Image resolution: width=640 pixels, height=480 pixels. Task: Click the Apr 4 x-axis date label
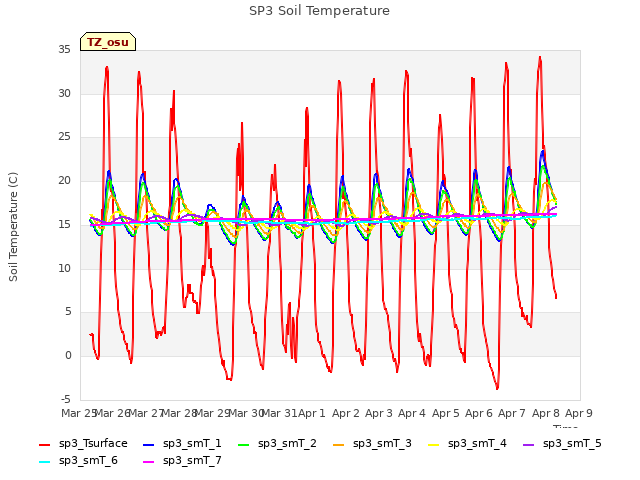(412, 413)
